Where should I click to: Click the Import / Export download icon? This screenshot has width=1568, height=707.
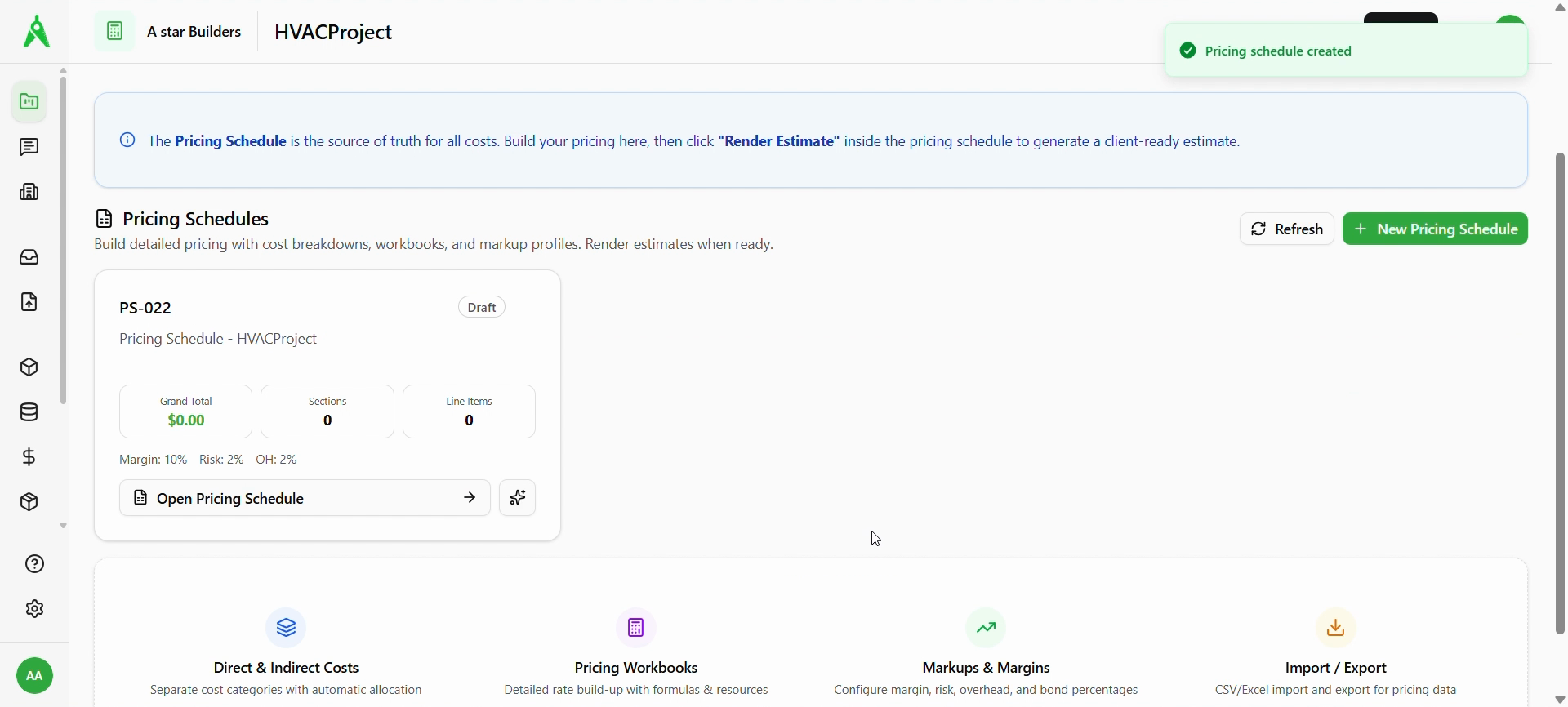(1336, 628)
